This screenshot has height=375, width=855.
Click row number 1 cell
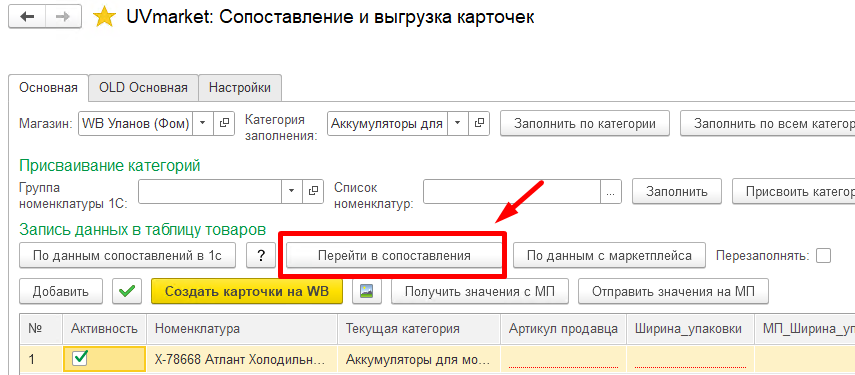click(41, 359)
